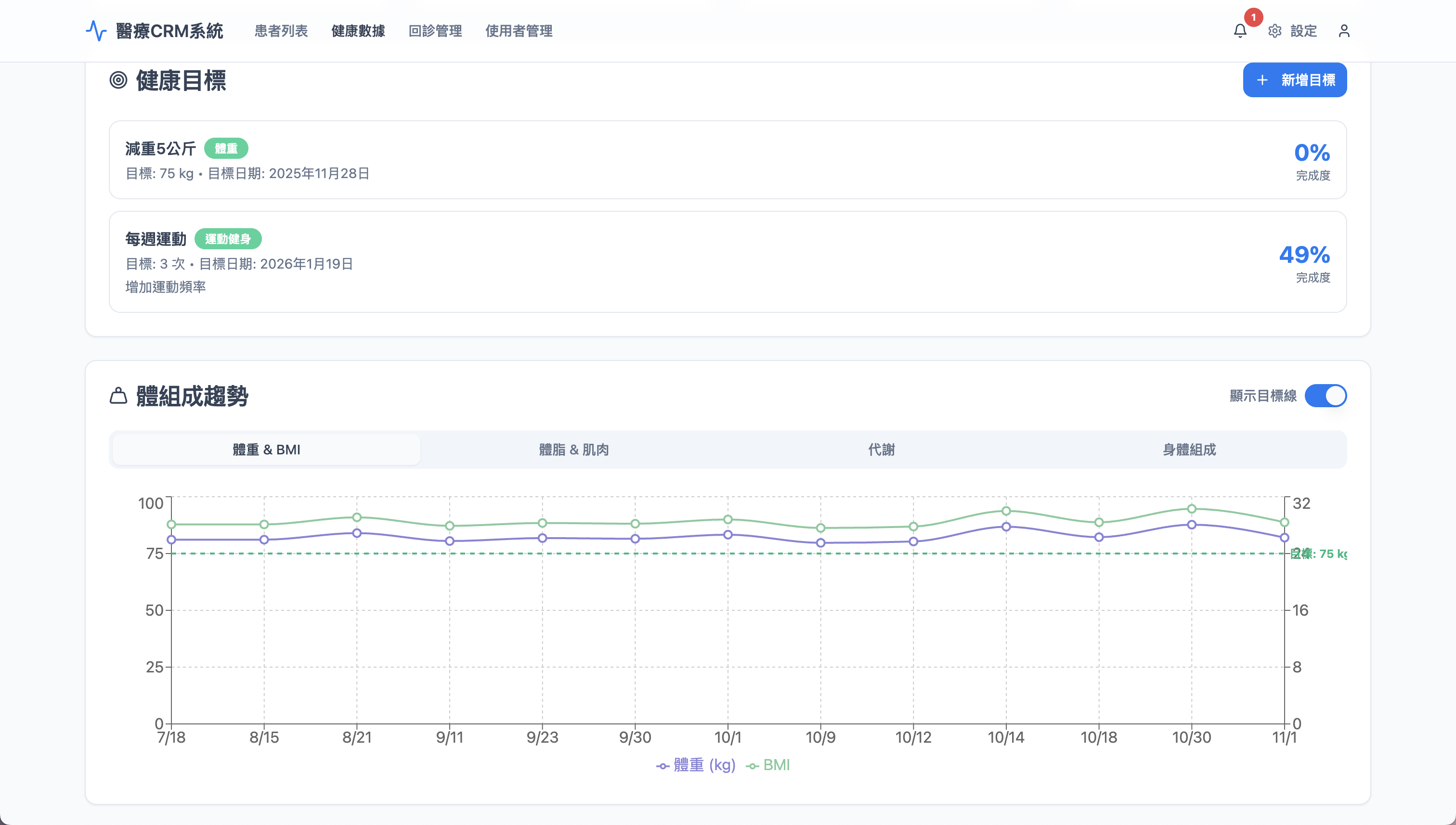Viewport: 1456px width, 825px height.
Task: Click the 8/21 weight data point
Action: tap(357, 533)
